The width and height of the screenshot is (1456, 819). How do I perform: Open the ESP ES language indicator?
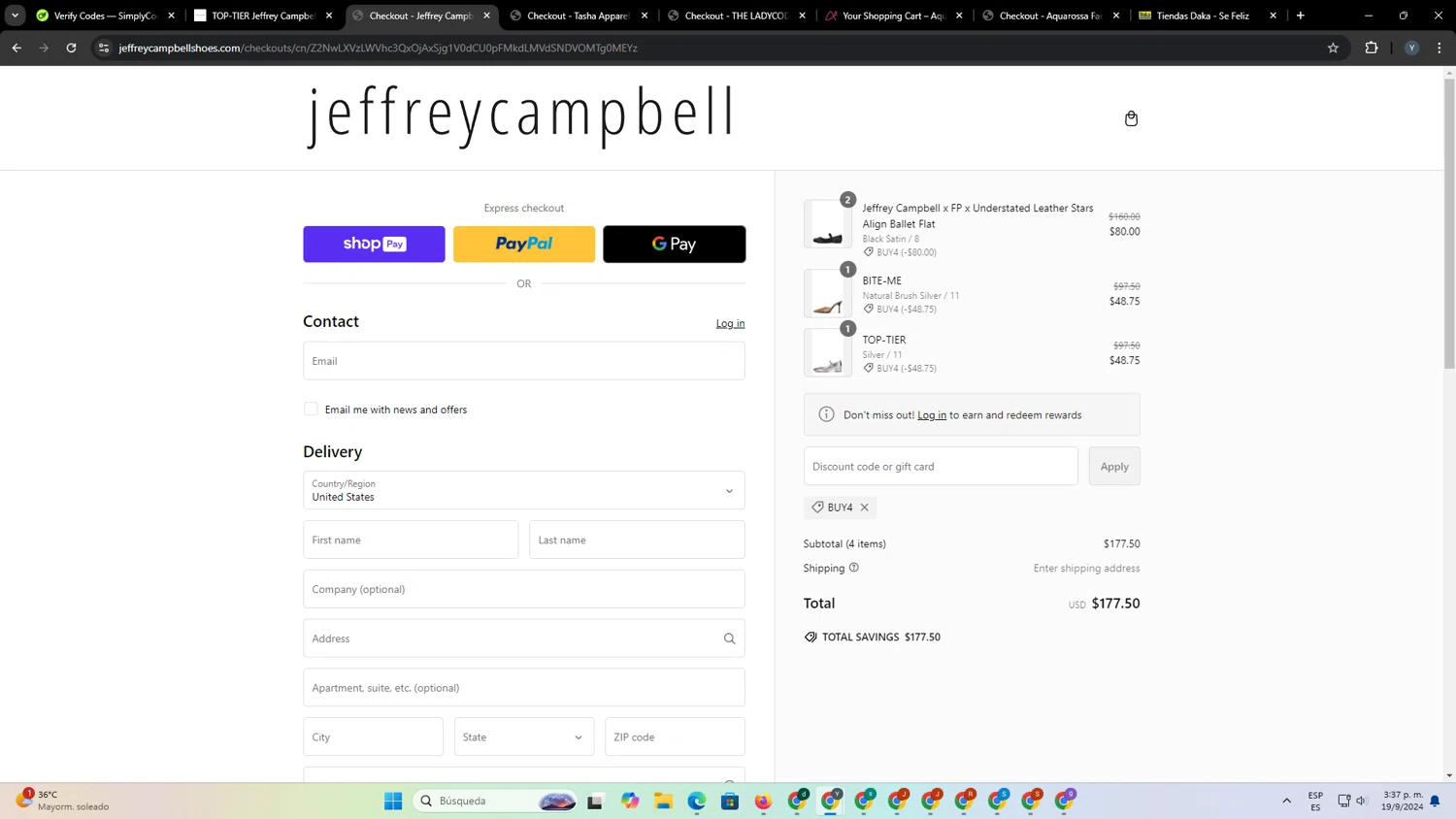coord(1315,801)
